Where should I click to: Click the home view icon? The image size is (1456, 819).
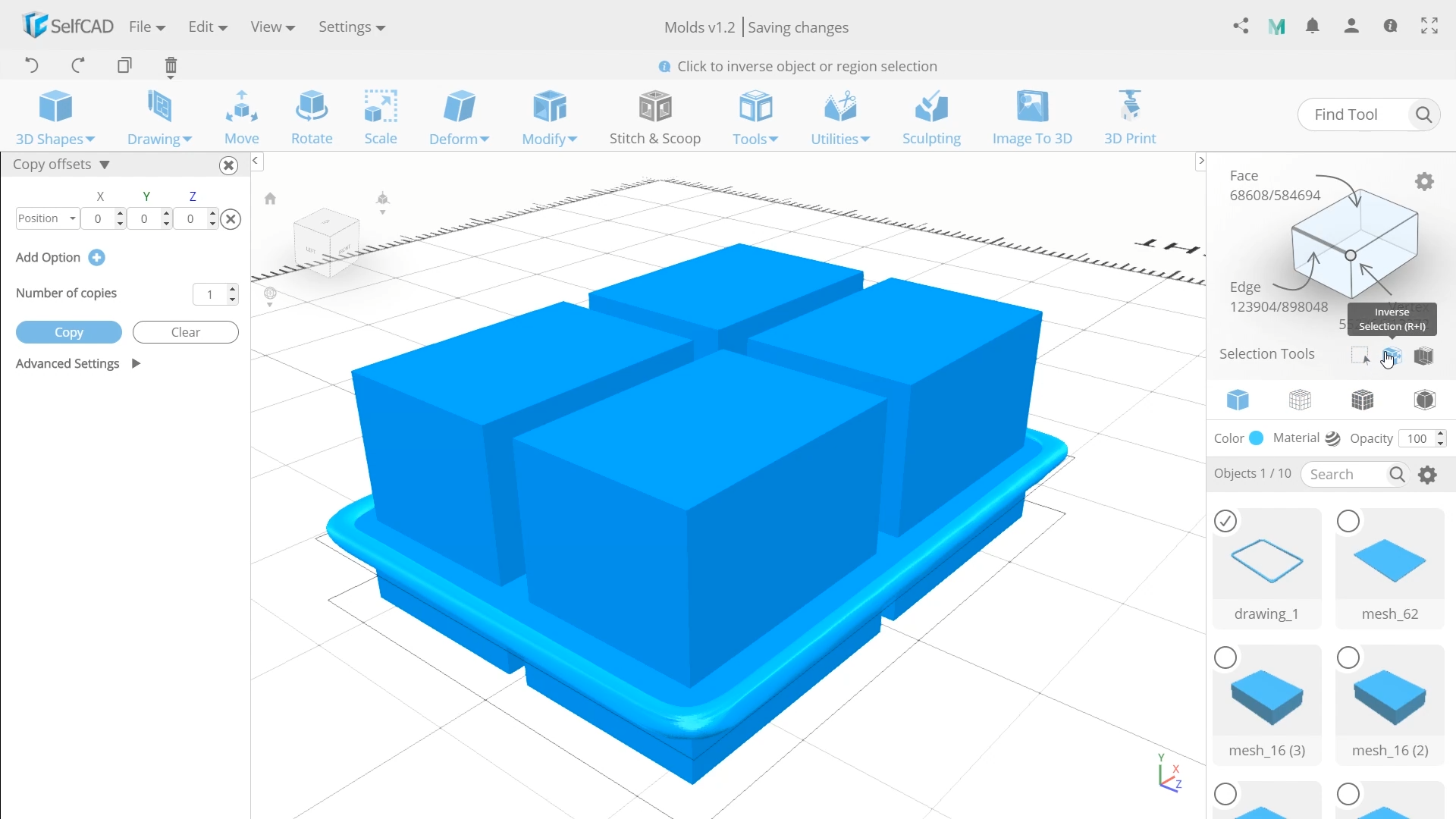click(270, 199)
